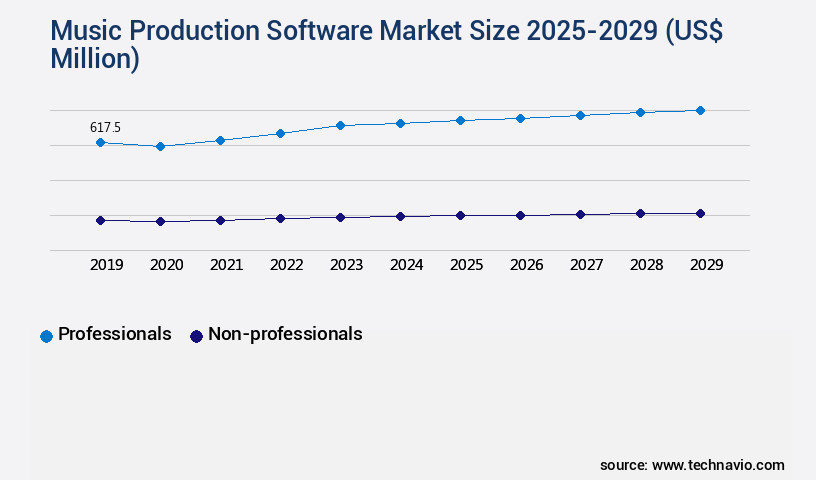Open the www.technavio.com source link
816x480 pixels.
pyautogui.click(x=718, y=465)
